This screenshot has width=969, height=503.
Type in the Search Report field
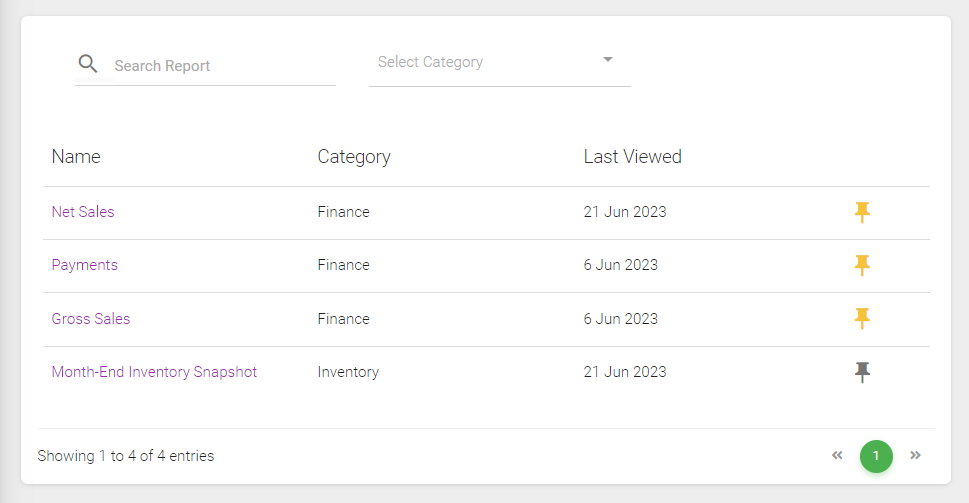220,66
